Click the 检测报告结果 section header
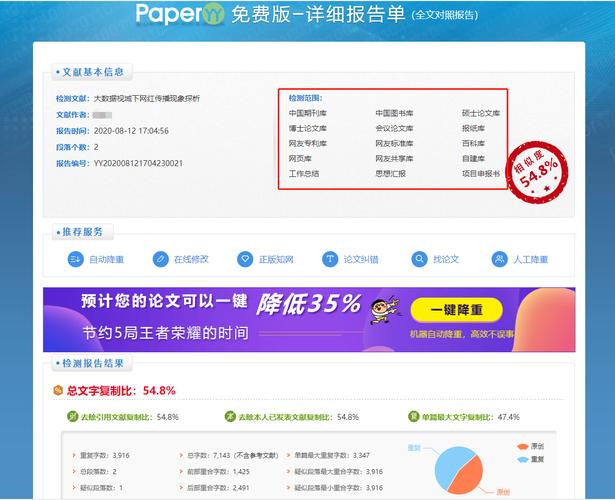 93,363
